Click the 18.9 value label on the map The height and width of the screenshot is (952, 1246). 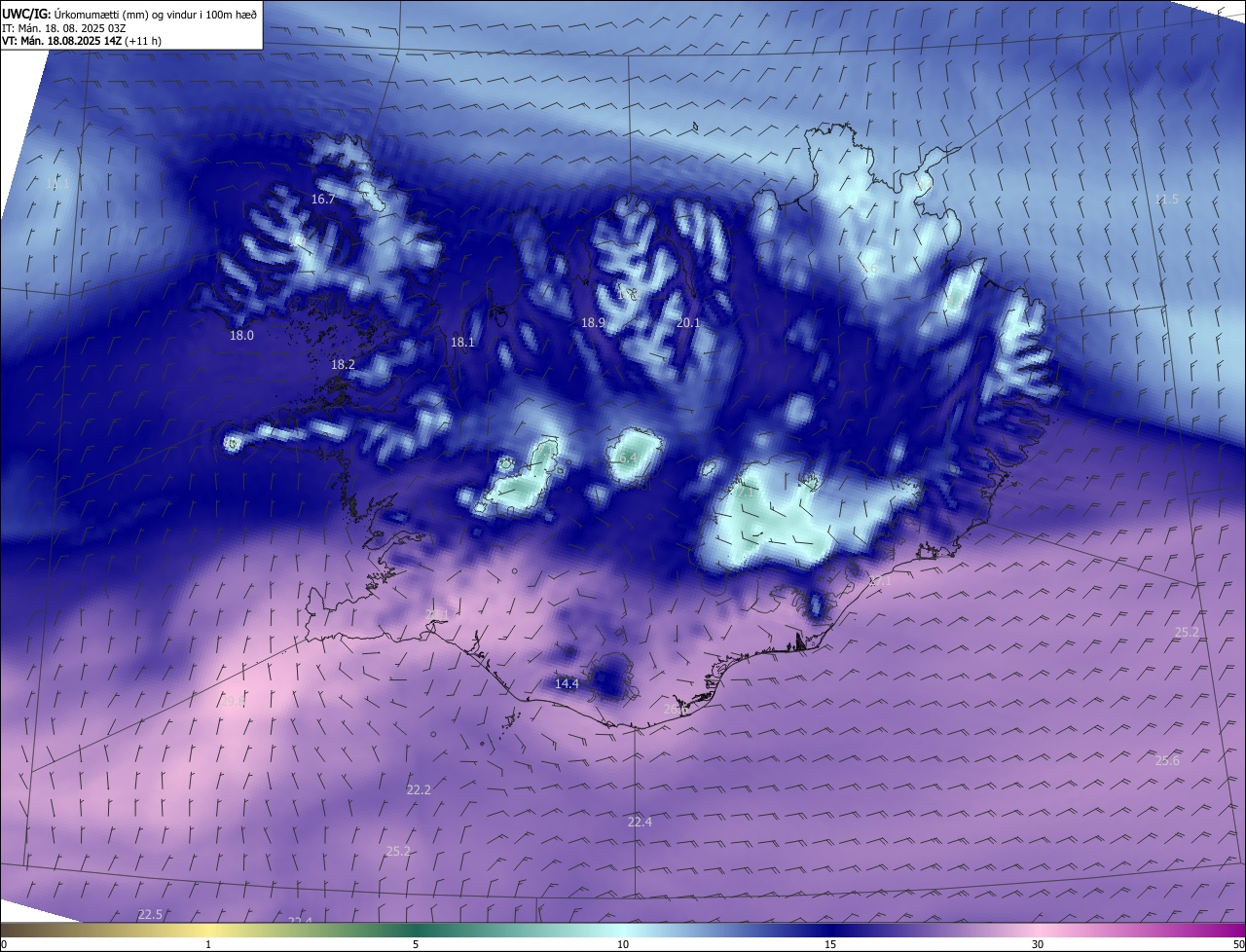pyautogui.click(x=593, y=322)
